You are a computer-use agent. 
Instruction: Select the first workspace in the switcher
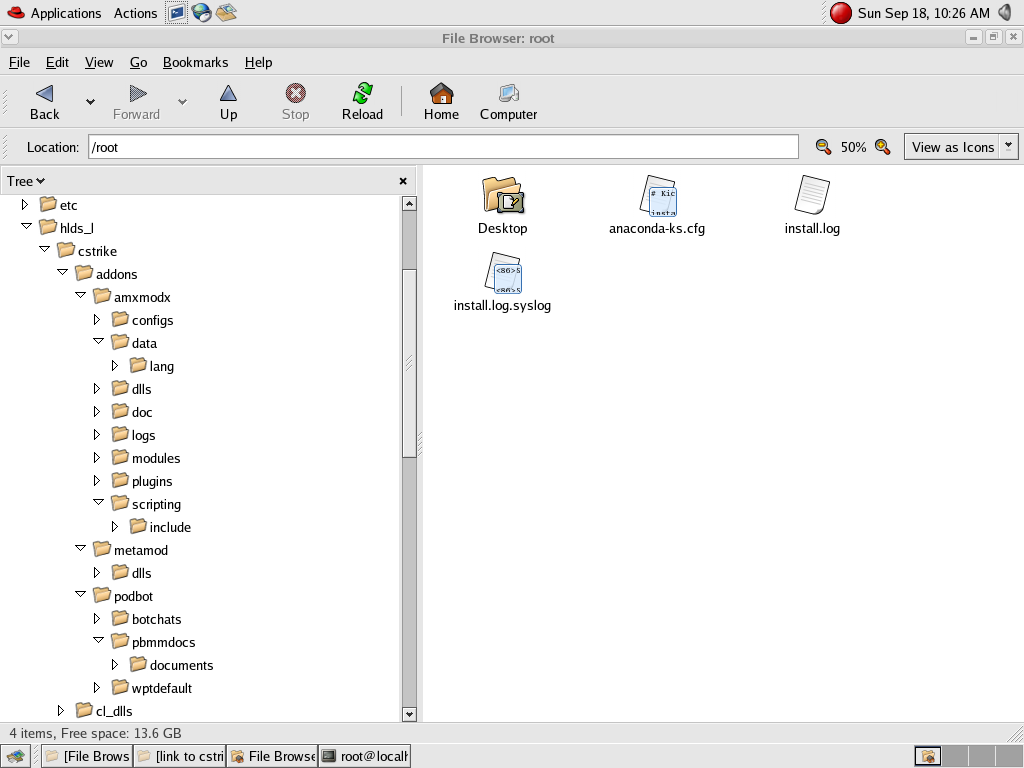928,756
